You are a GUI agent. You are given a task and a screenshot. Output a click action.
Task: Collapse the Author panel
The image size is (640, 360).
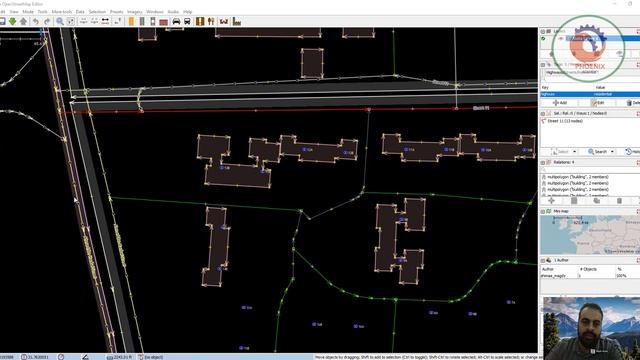(543, 260)
